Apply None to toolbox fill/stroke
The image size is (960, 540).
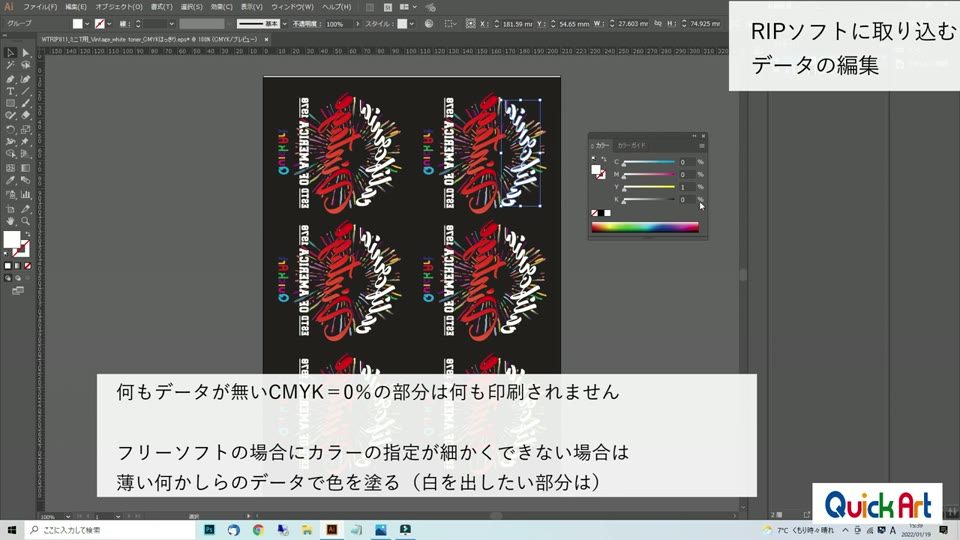[28, 266]
